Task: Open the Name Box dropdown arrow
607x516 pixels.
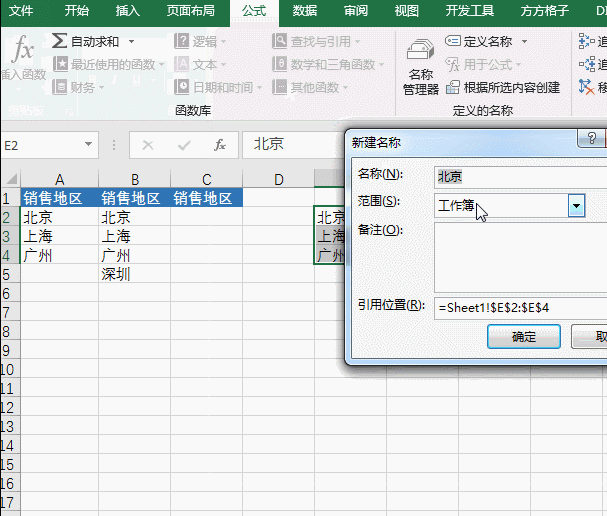Action: pyautogui.click(x=88, y=144)
